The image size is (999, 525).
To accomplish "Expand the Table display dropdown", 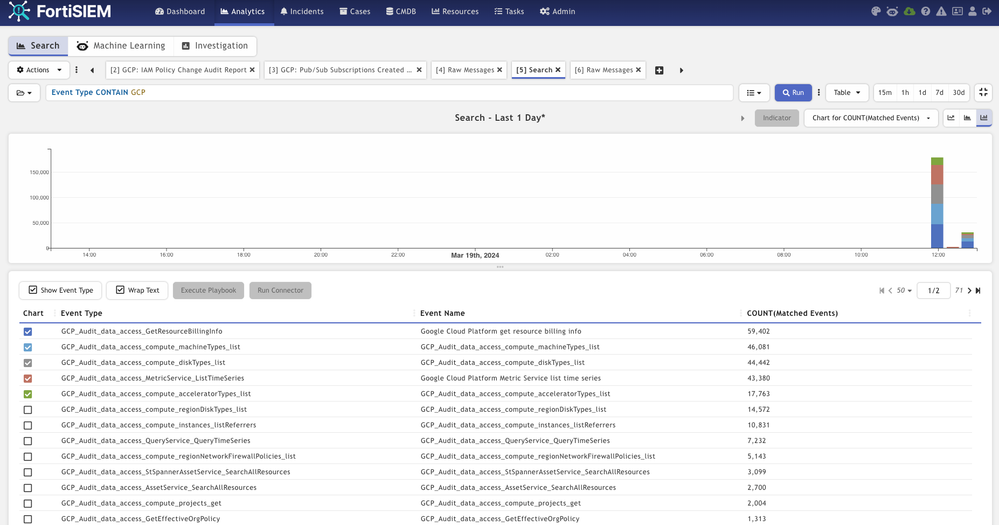I will pyautogui.click(x=846, y=93).
